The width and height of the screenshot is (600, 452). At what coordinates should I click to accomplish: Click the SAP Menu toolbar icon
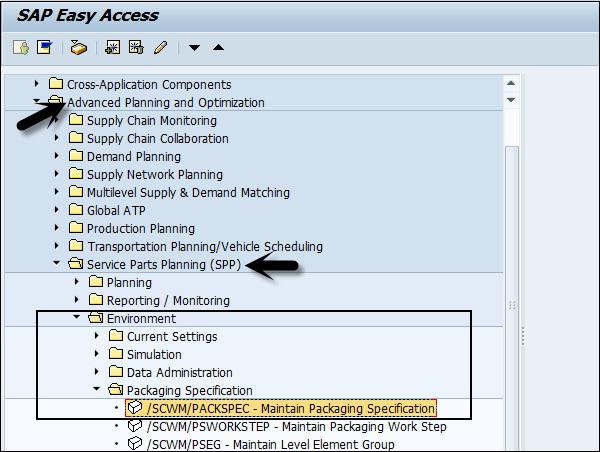[44, 47]
